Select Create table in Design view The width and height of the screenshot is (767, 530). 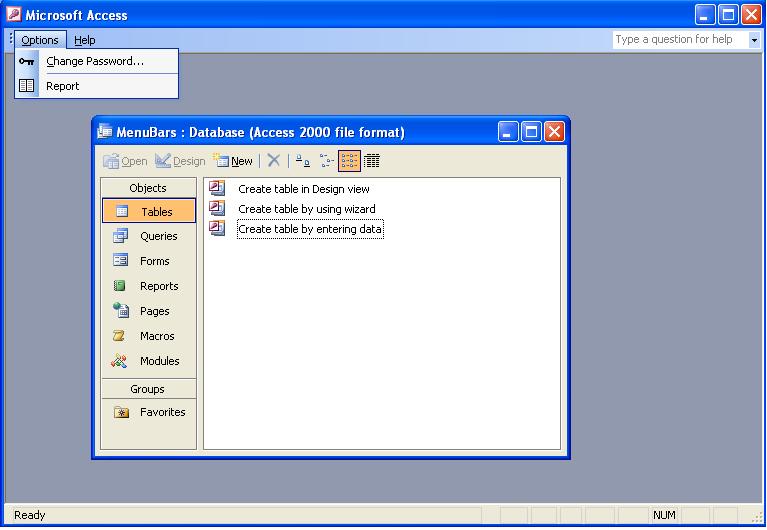click(x=304, y=189)
